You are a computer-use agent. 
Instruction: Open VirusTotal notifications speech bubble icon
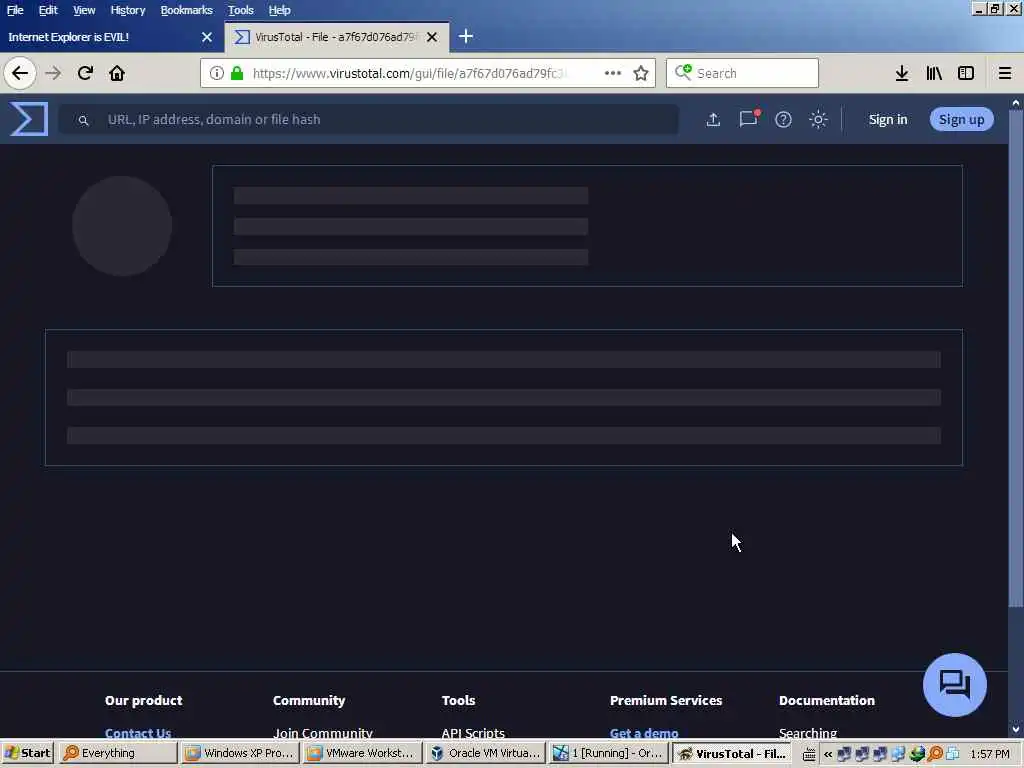pos(748,119)
